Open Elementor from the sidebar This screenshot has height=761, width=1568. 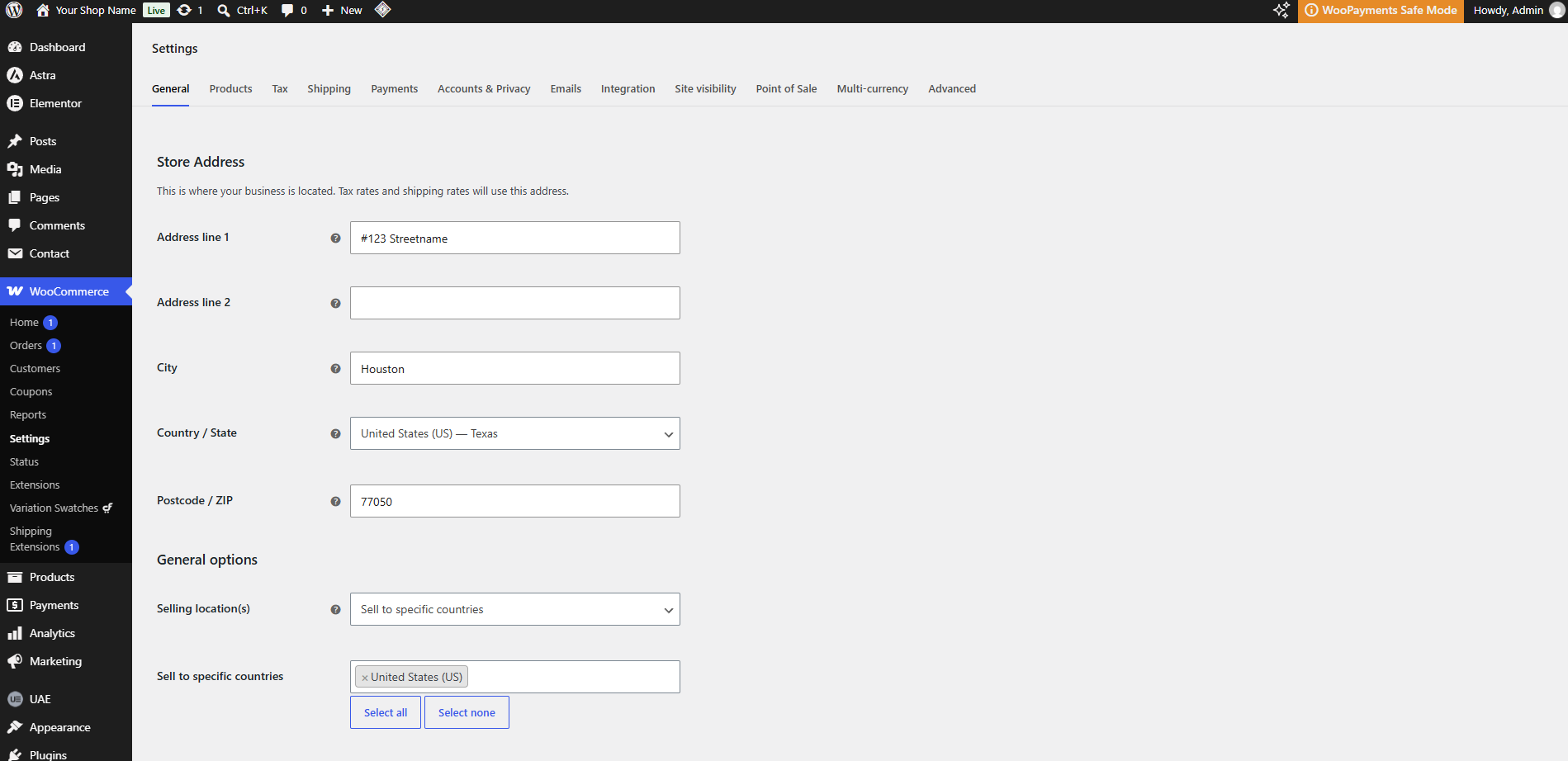click(x=55, y=103)
